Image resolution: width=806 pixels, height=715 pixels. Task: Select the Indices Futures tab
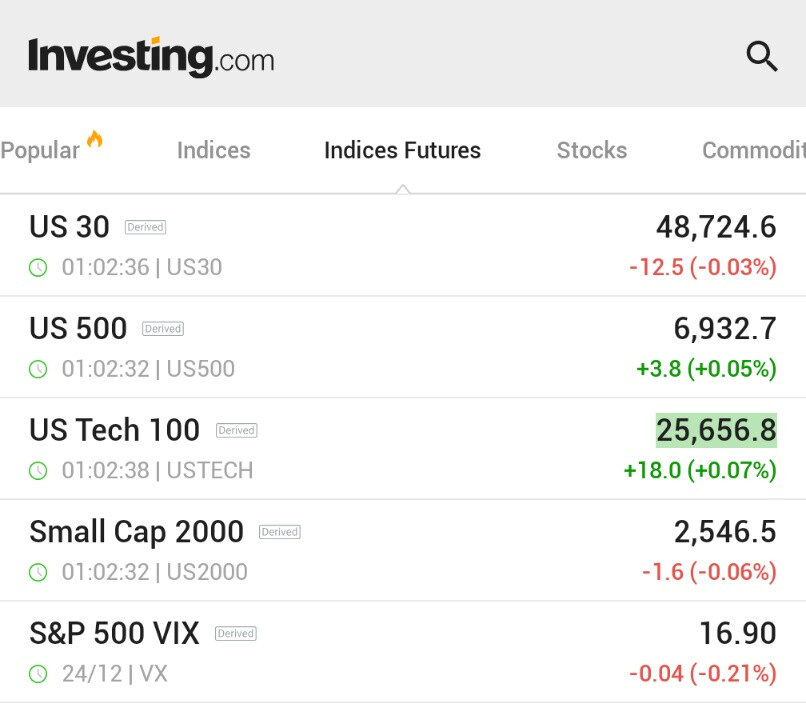[402, 151]
